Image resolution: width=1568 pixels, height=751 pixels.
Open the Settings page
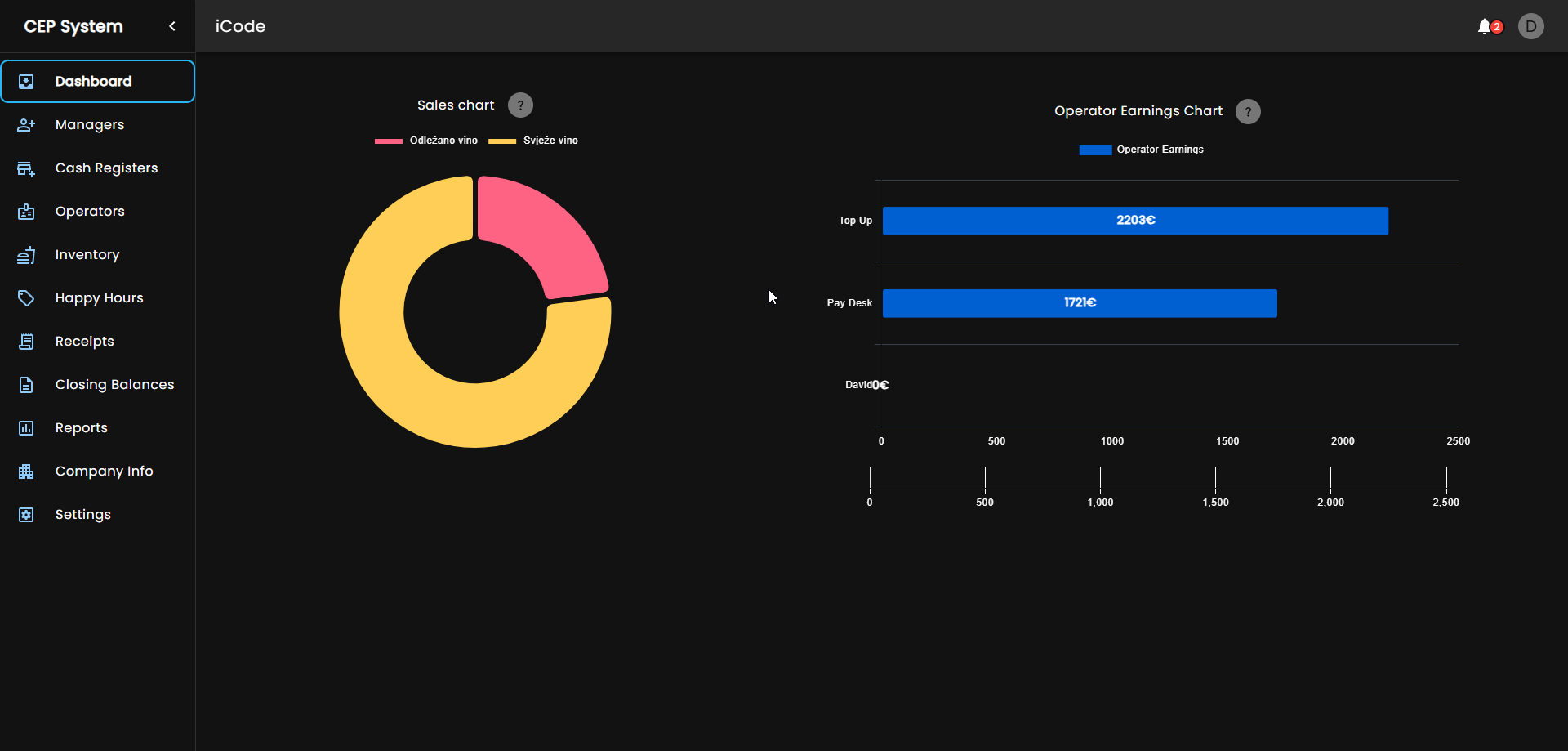click(98, 514)
